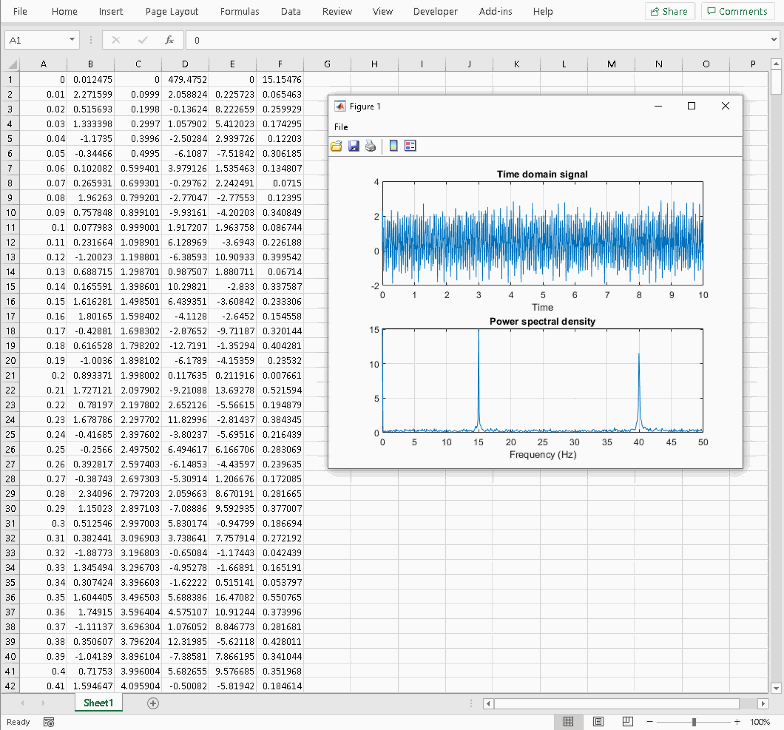Open the Formulas ribbon tab
This screenshot has width=784, height=730.
click(239, 11)
